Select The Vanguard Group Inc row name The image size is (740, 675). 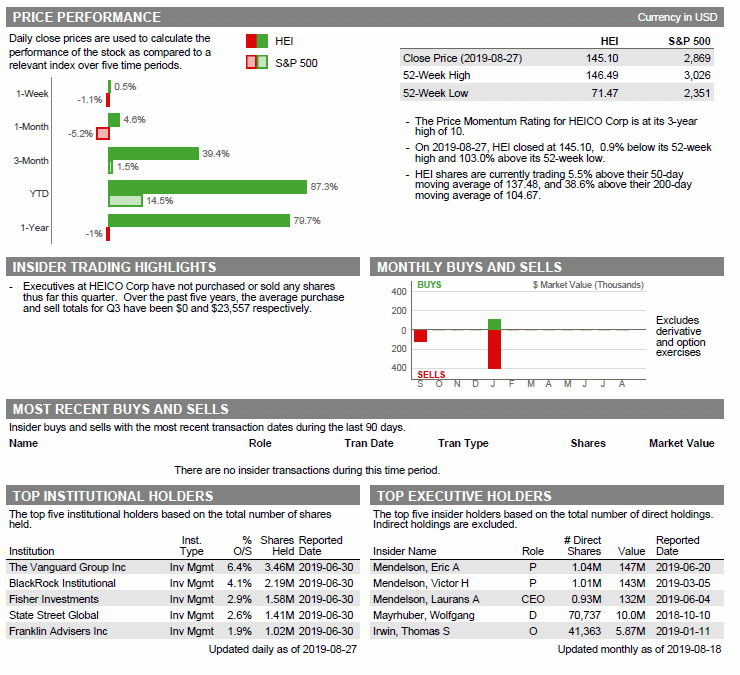click(x=67, y=568)
